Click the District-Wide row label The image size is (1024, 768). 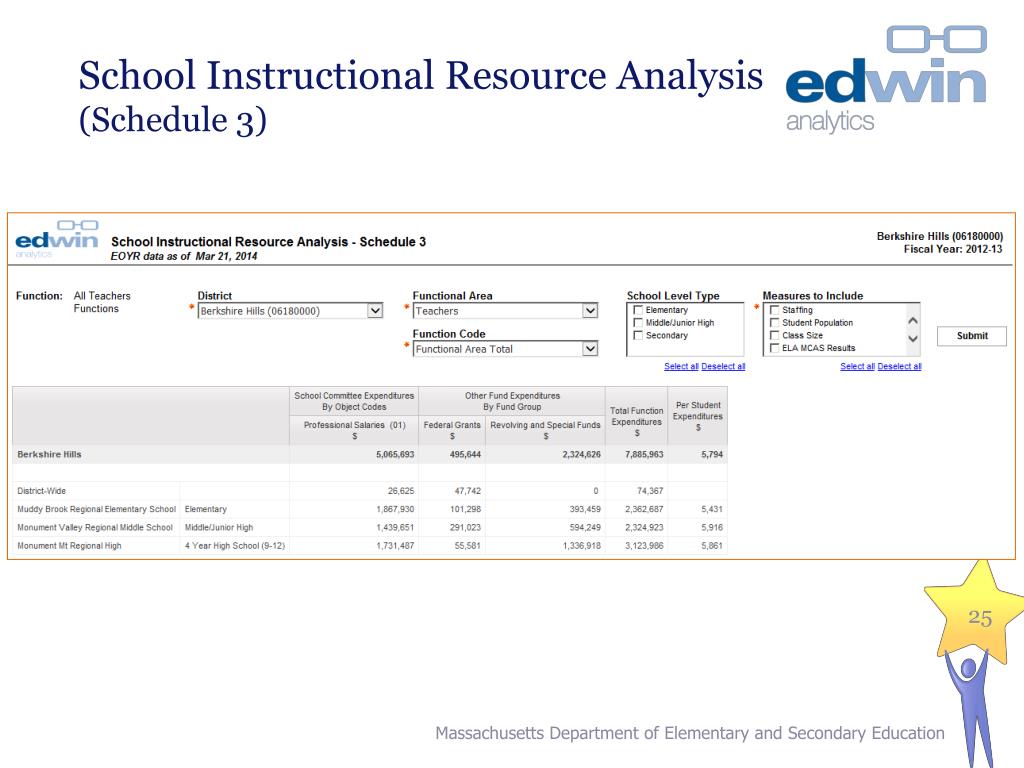pyautogui.click(x=42, y=491)
